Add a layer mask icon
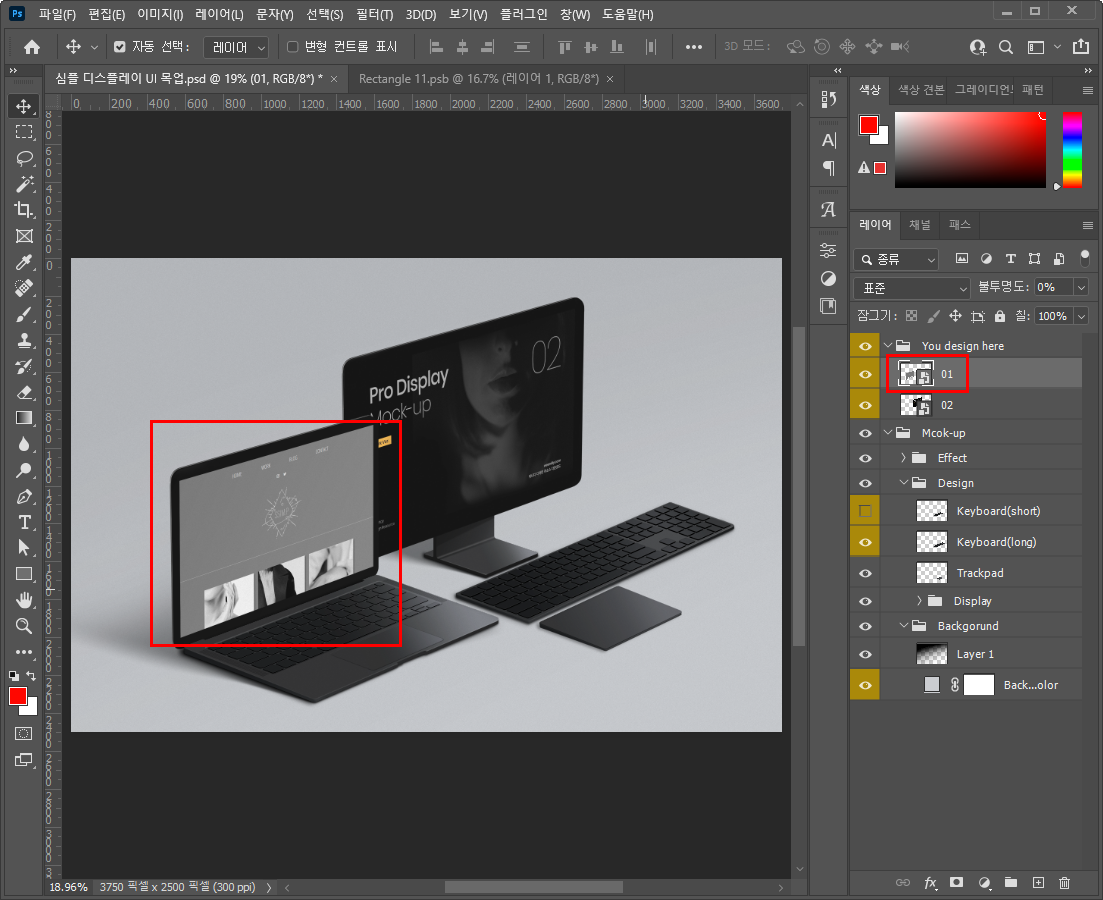The image size is (1103, 900). click(957, 882)
